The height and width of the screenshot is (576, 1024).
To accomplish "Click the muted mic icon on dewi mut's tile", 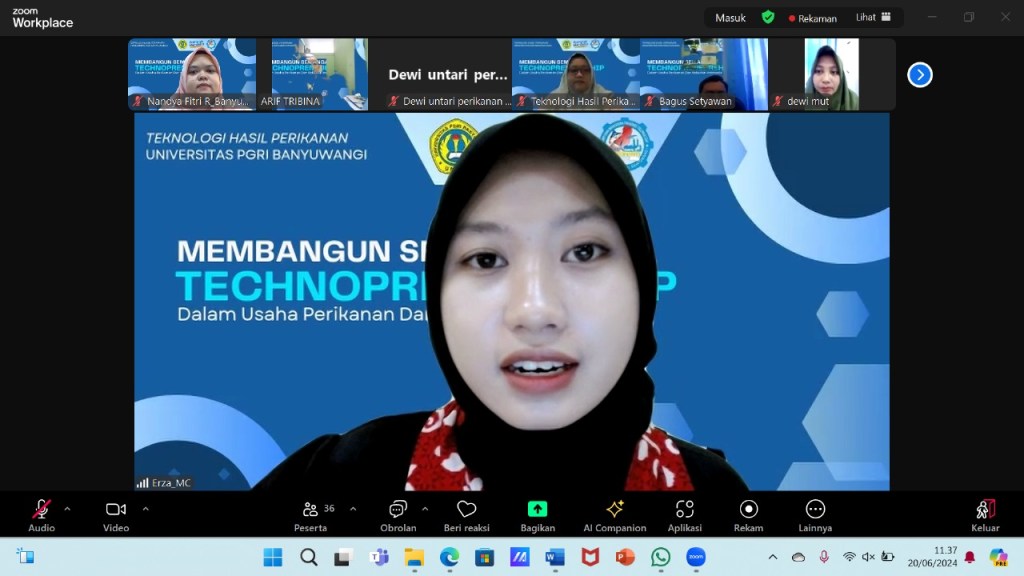I will (779, 101).
